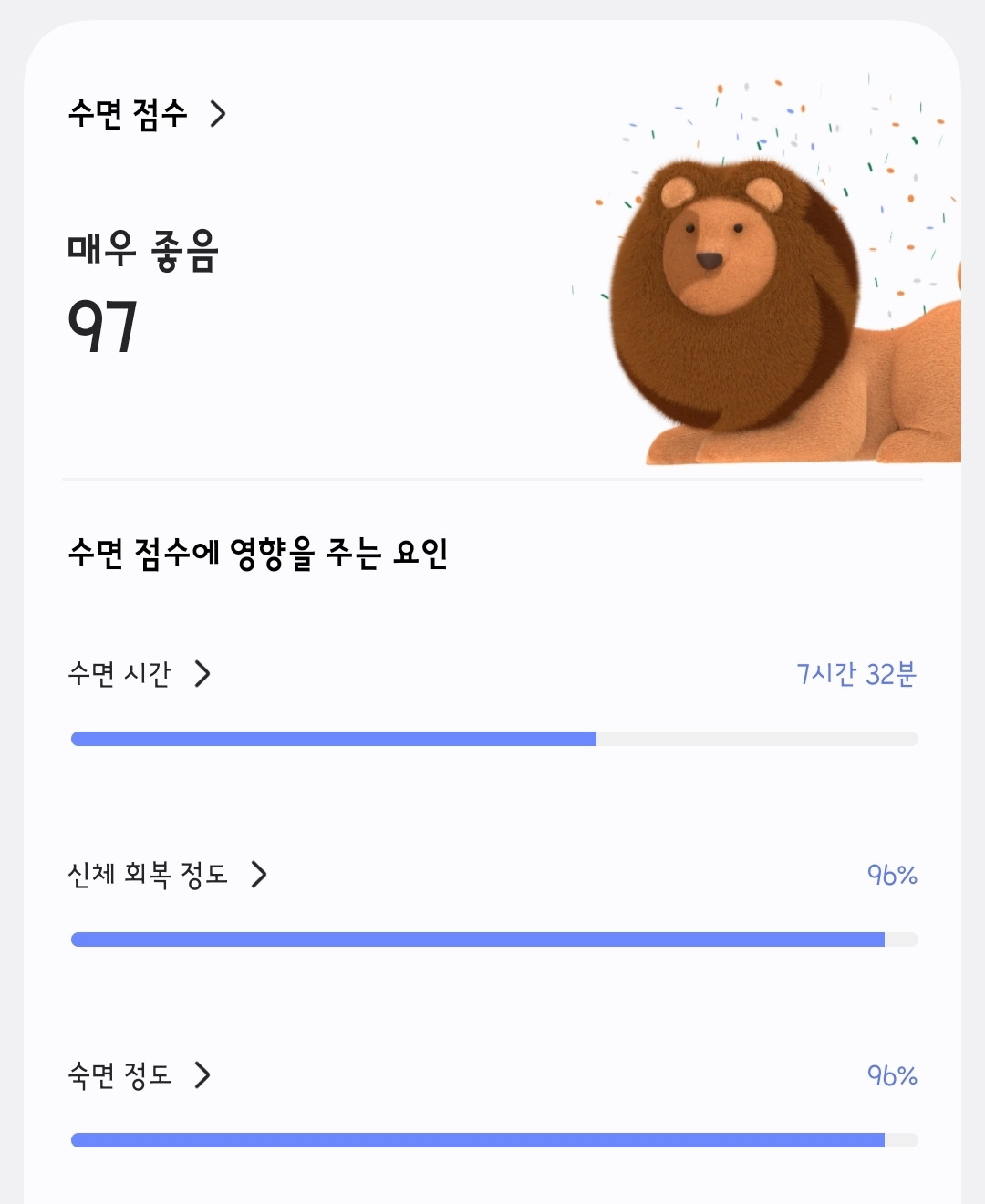Select the 매우 좋음 rating label
Image resolution: width=985 pixels, height=1204 pixels.
pyautogui.click(x=143, y=251)
